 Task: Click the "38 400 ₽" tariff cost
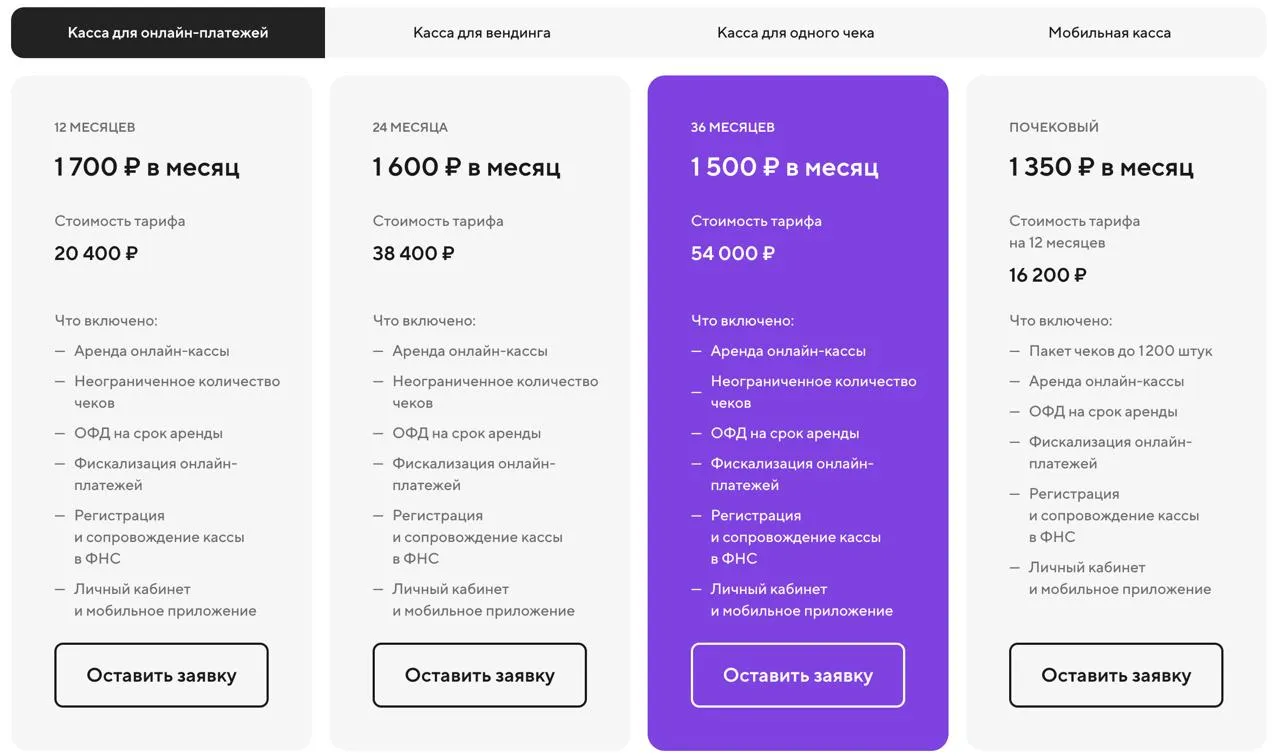click(x=413, y=253)
